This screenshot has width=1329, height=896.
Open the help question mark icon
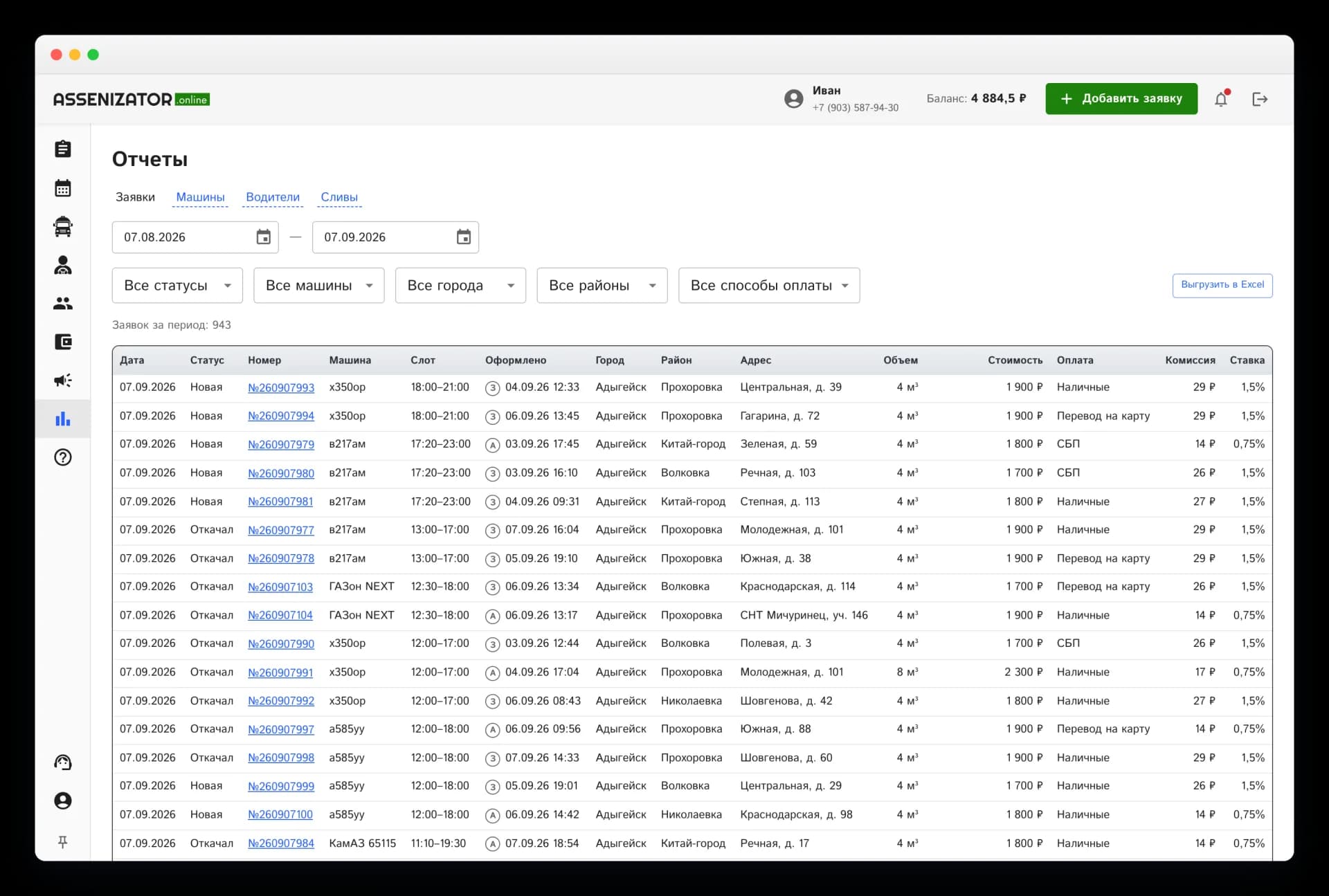[x=63, y=457]
